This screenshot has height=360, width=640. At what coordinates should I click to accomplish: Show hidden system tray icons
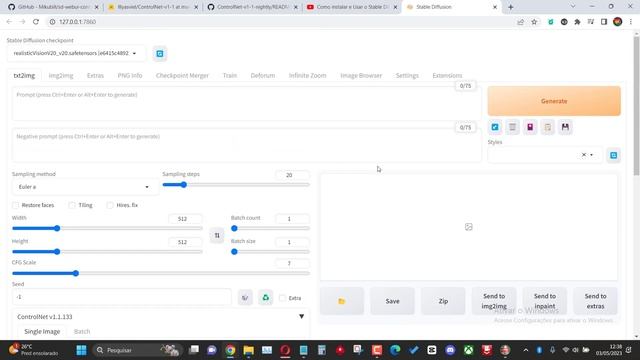point(526,350)
